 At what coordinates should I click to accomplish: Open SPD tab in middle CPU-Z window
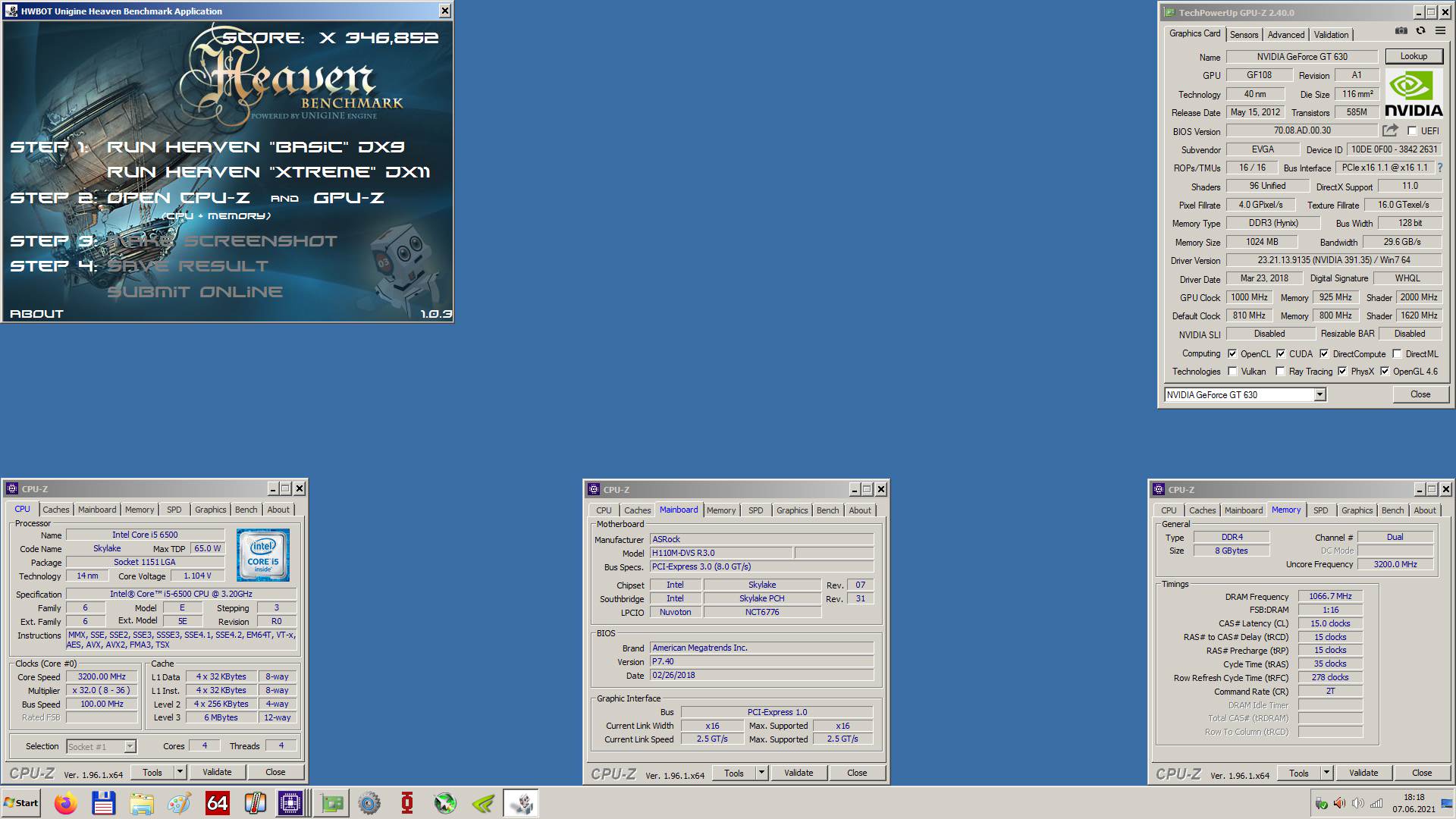756,510
